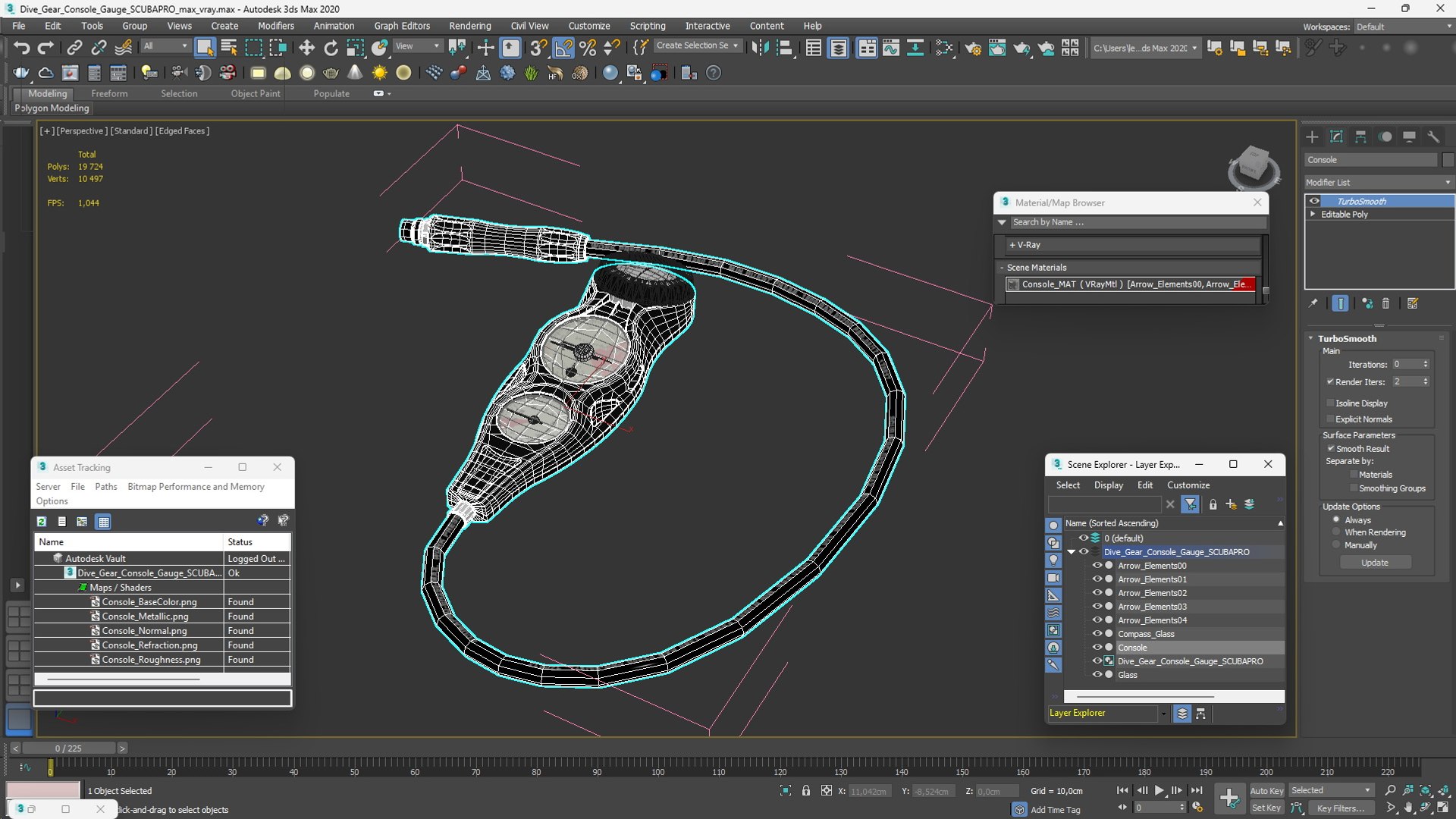
Task: Enable the Isoline Display checkbox
Action: pyautogui.click(x=1330, y=403)
